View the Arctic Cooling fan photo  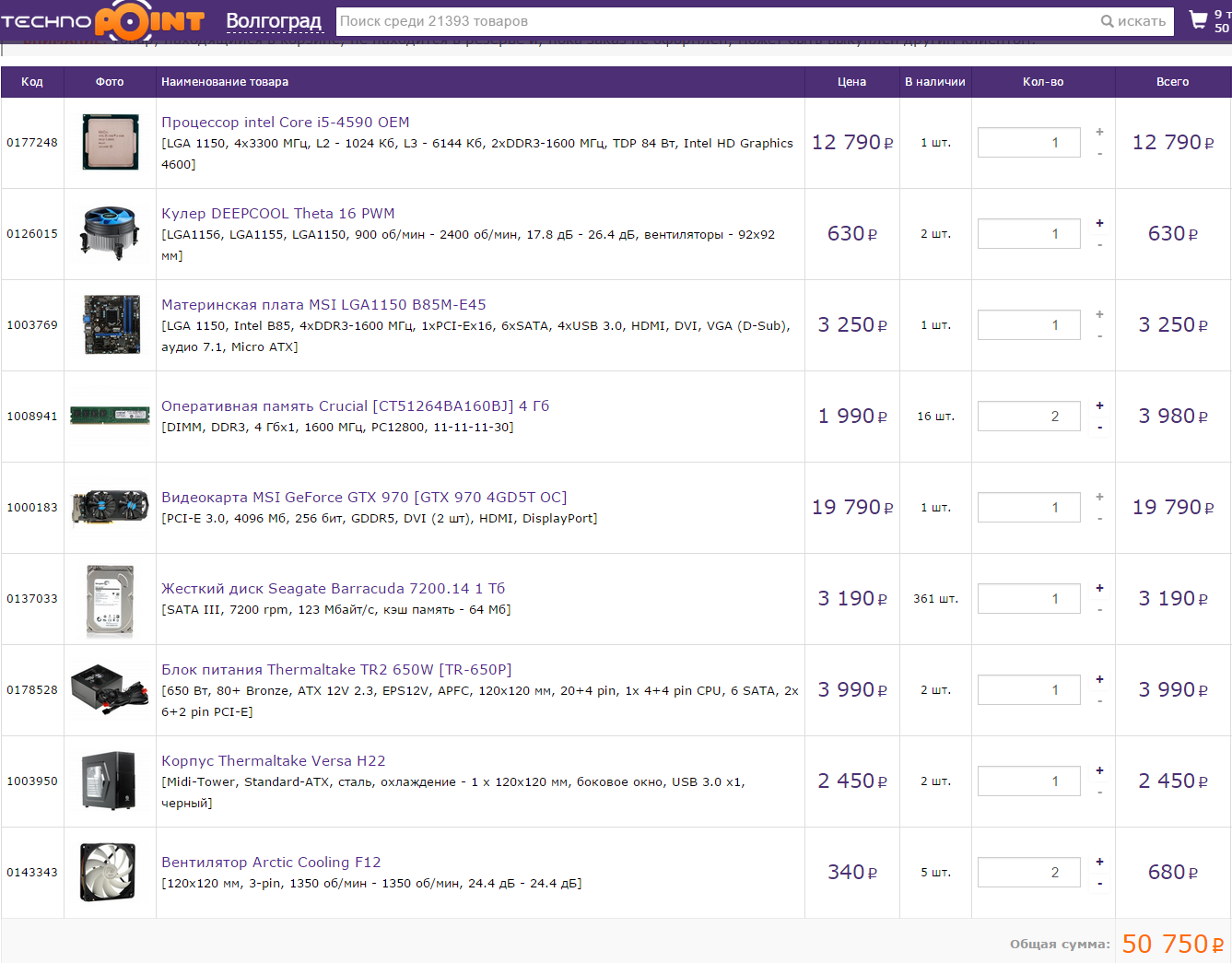point(110,872)
